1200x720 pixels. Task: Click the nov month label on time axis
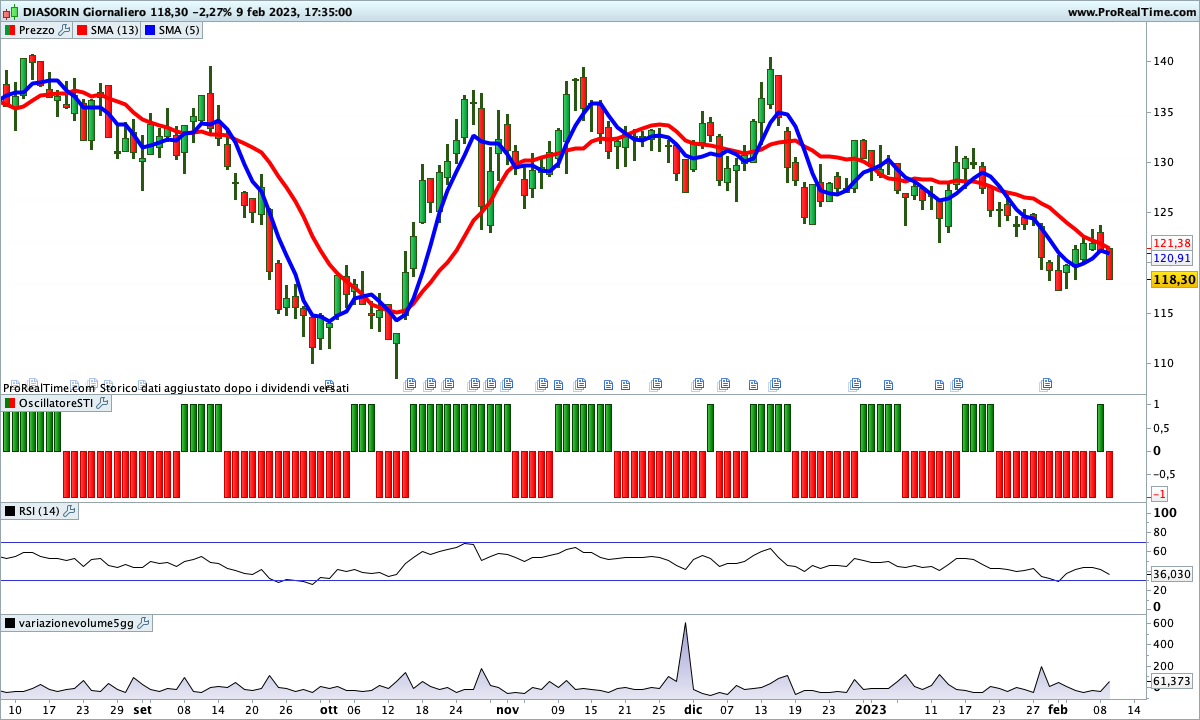pos(508,709)
